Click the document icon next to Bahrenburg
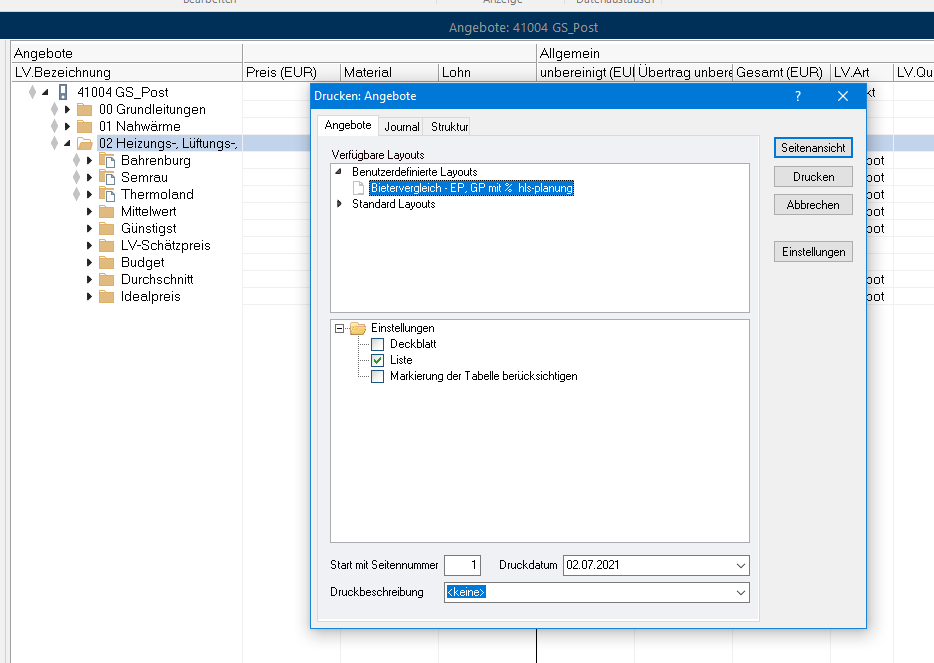Screen dimensions: 934x663 coord(108,161)
